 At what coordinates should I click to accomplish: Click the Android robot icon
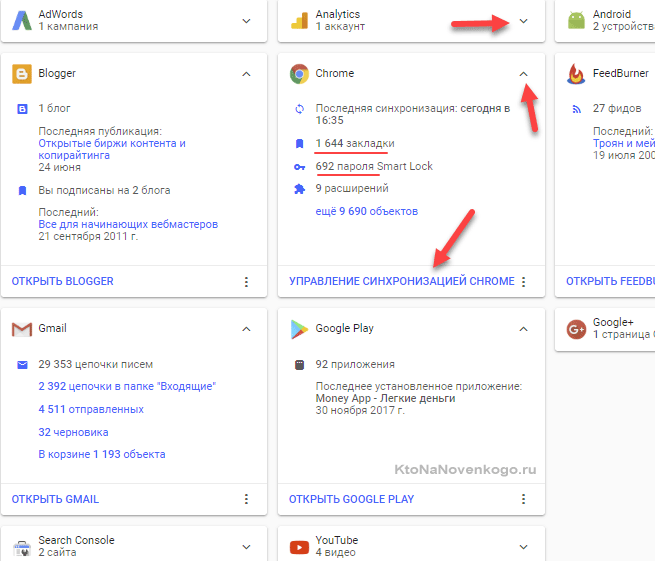pyautogui.click(x=576, y=20)
